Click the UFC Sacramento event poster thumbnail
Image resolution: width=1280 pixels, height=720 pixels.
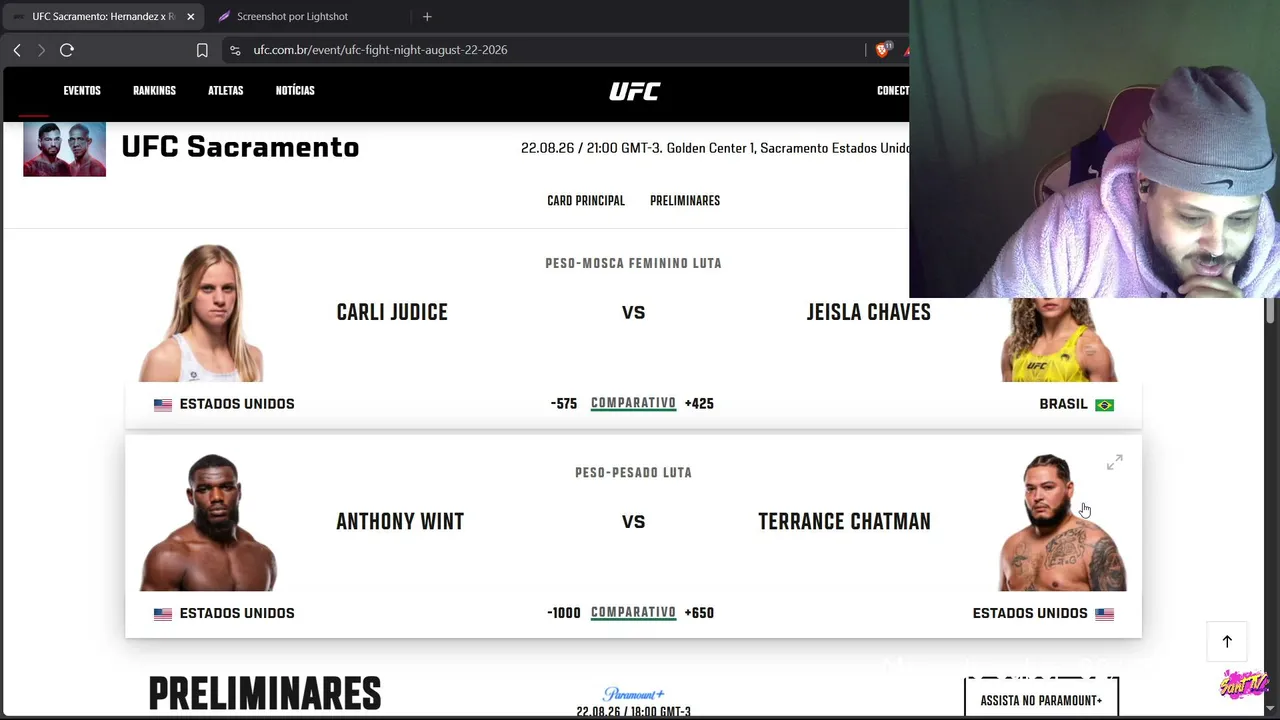(x=65, y=149)
